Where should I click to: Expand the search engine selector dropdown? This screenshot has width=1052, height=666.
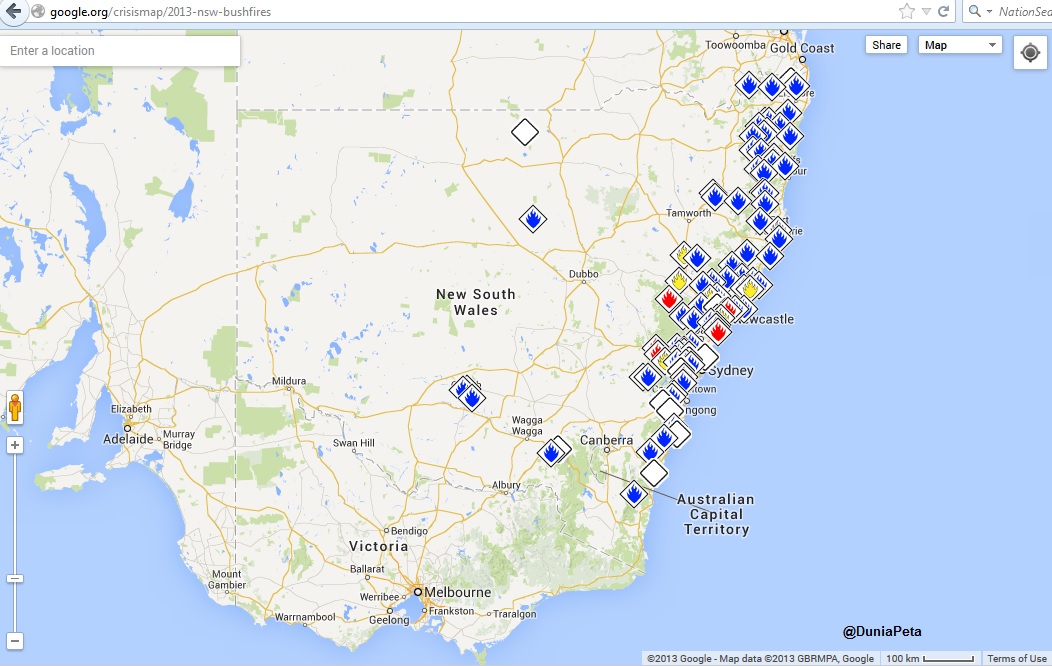(980, 12)
